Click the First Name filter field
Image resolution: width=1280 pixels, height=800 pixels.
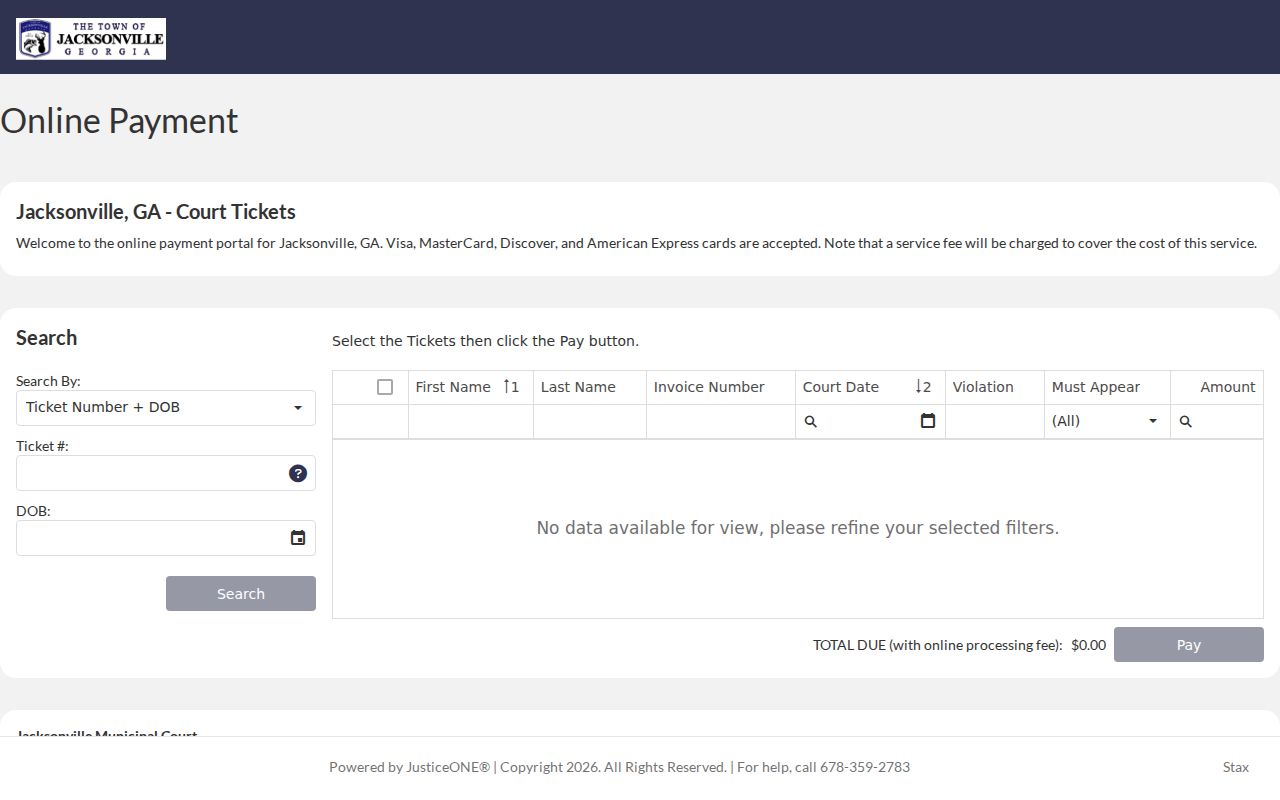point(471,422)
